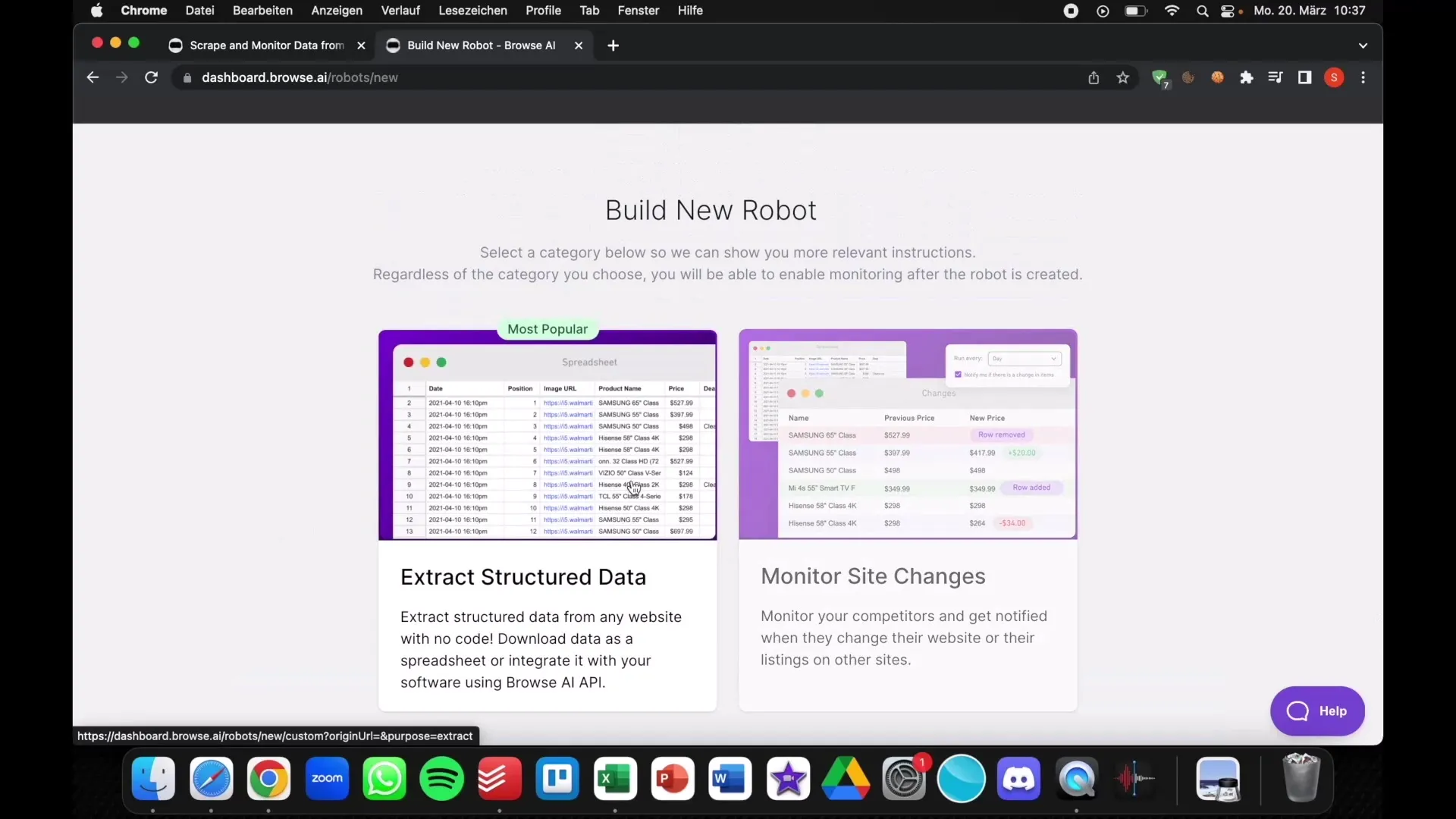Open the Hilfe menu
Viewport: 1456px width, 819px height.
pyautogui.click(x=690, y=11)
